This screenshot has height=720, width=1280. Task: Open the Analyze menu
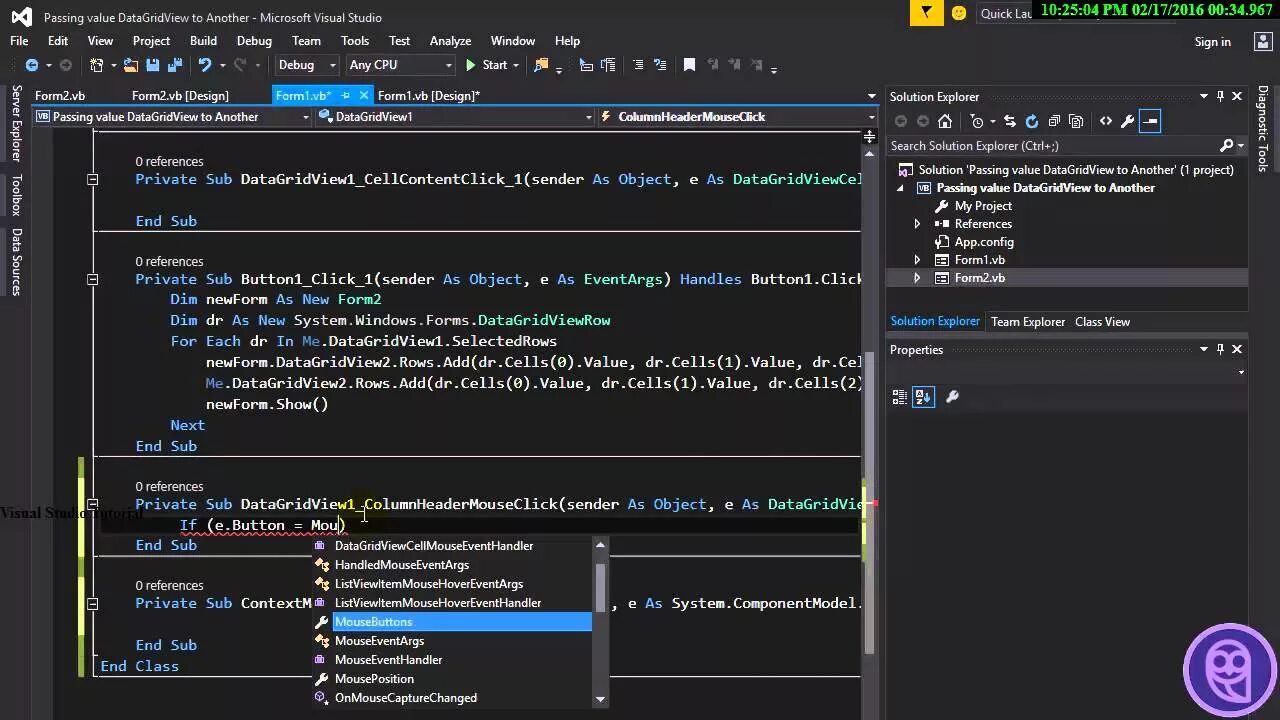pos(450,41)
